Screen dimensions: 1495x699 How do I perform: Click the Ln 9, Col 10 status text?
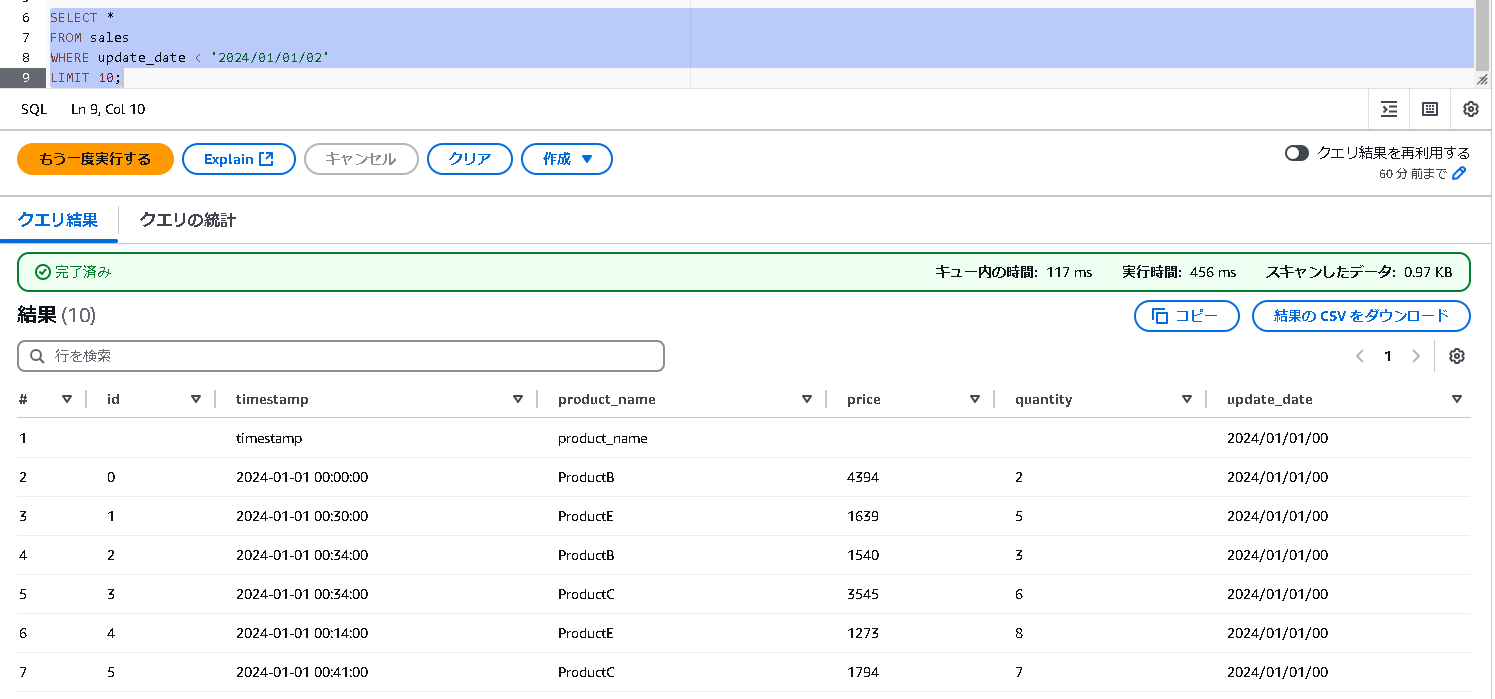click(x=108, y=109)
